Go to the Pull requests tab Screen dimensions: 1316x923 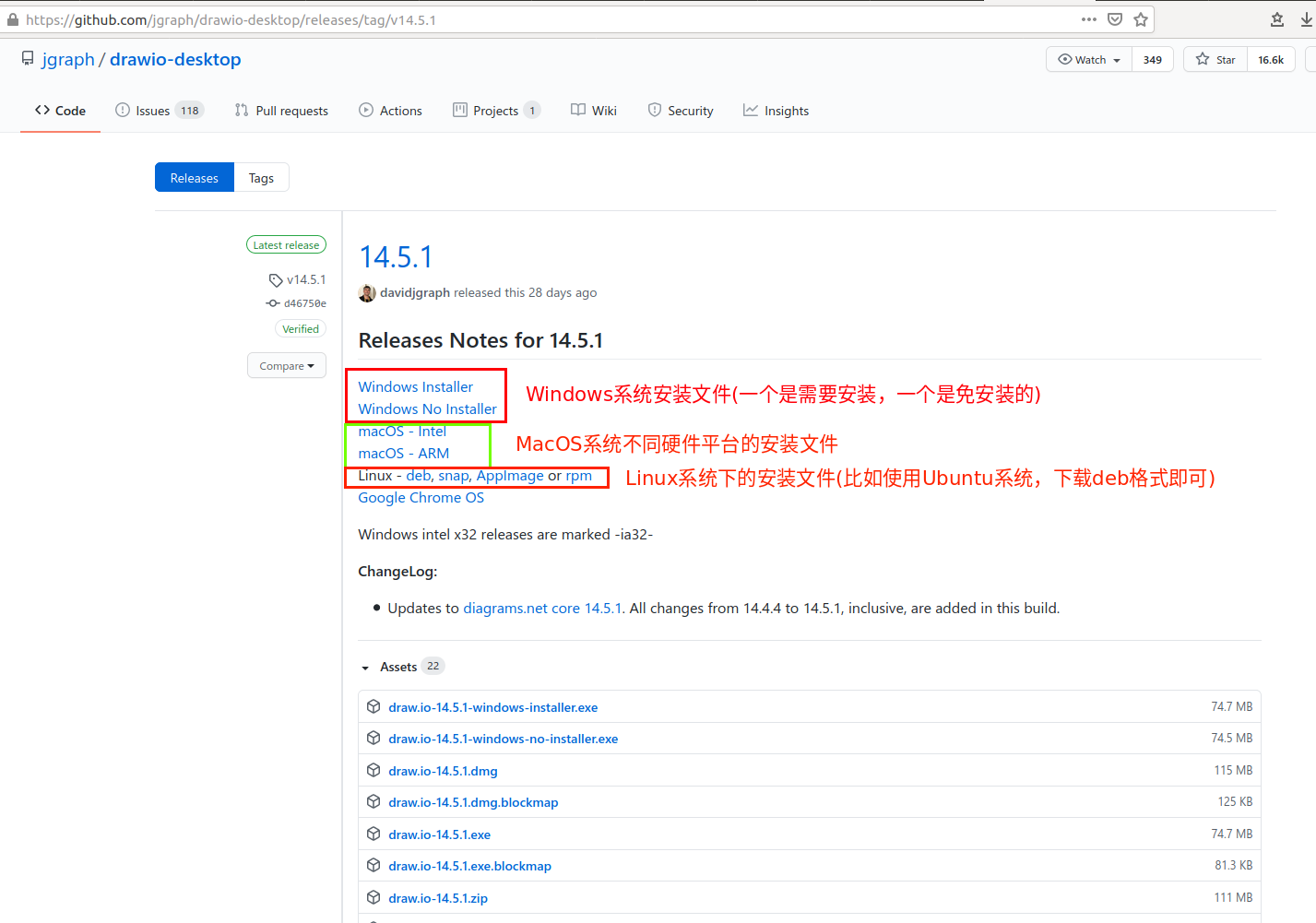click(281, 111)
